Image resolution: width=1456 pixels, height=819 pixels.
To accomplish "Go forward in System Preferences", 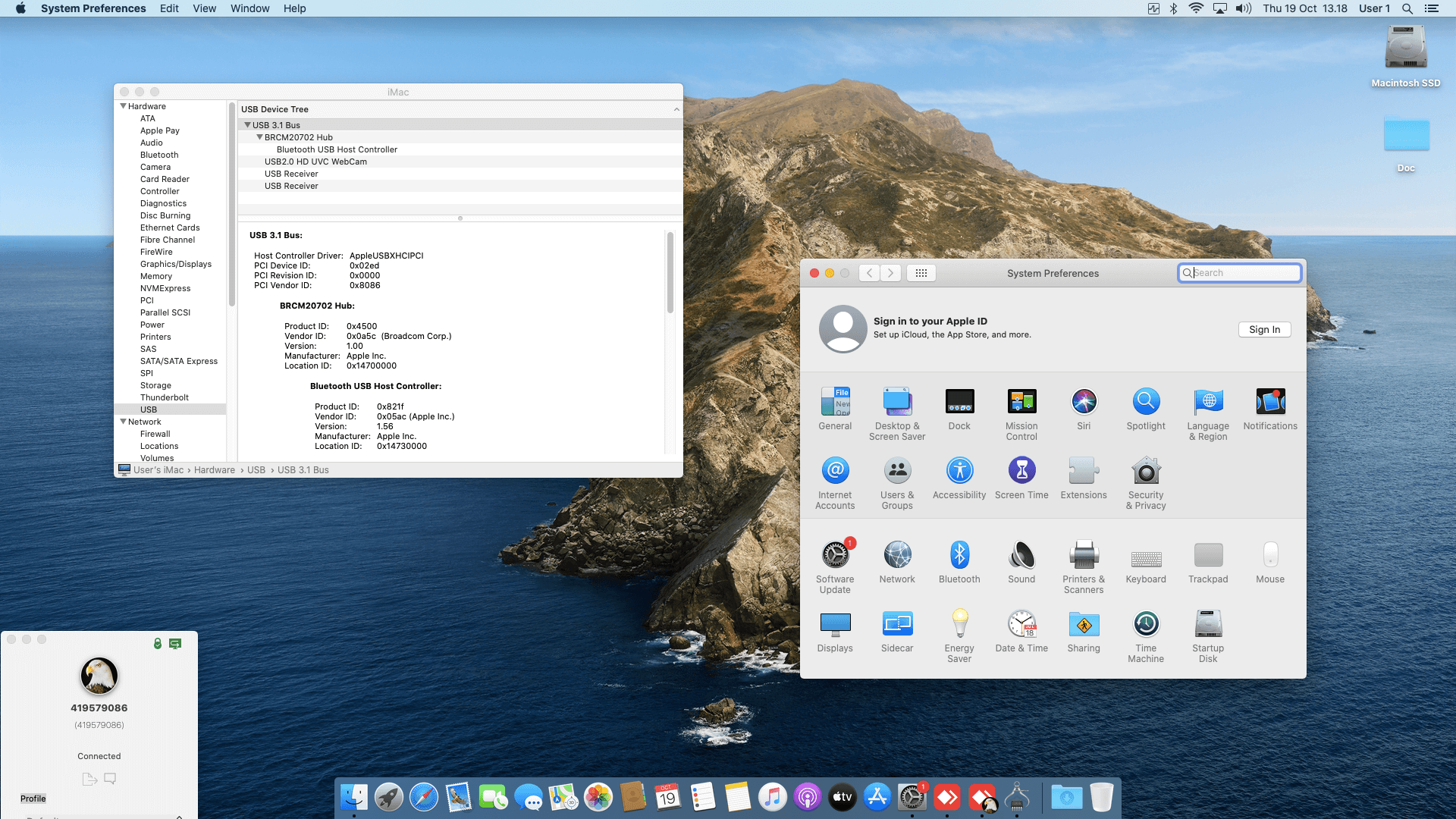I will (891, 273).
